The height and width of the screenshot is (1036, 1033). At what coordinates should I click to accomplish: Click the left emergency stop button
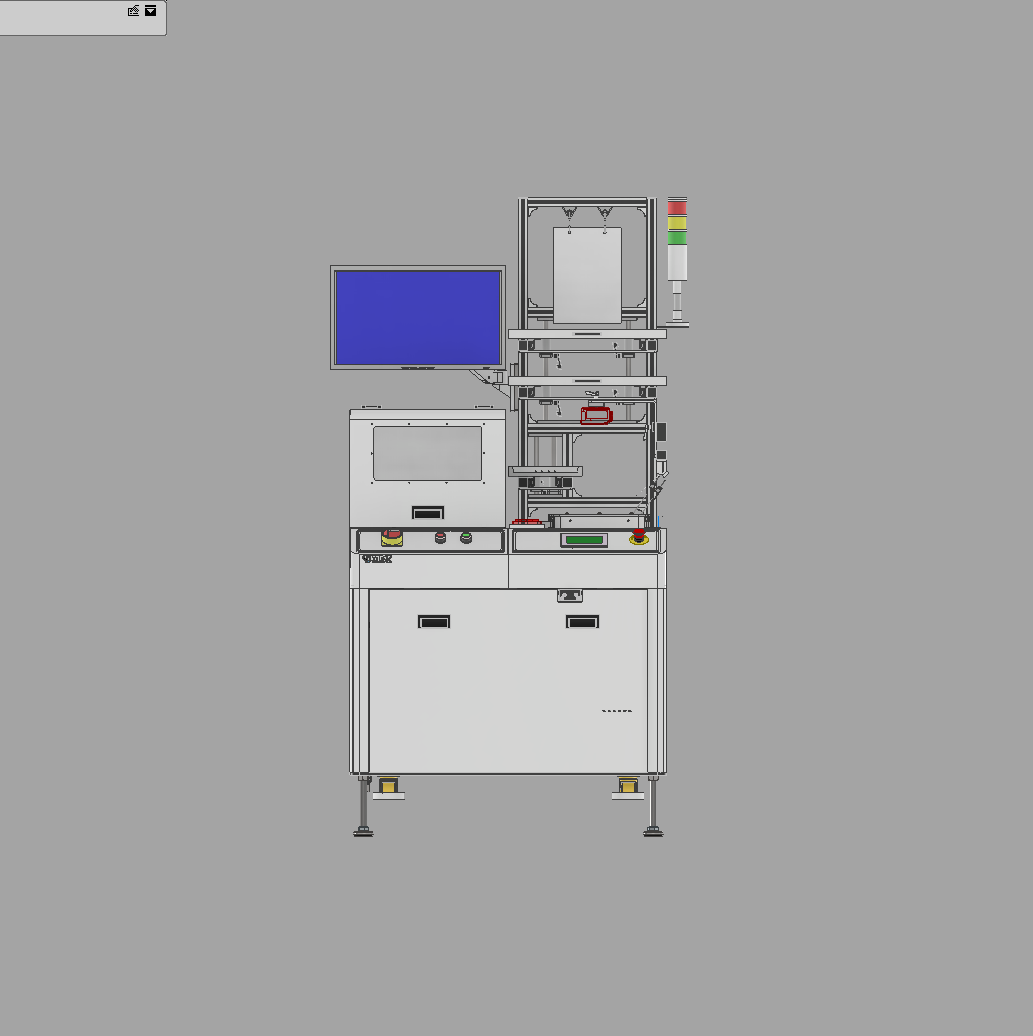click(x=391, y=539)
